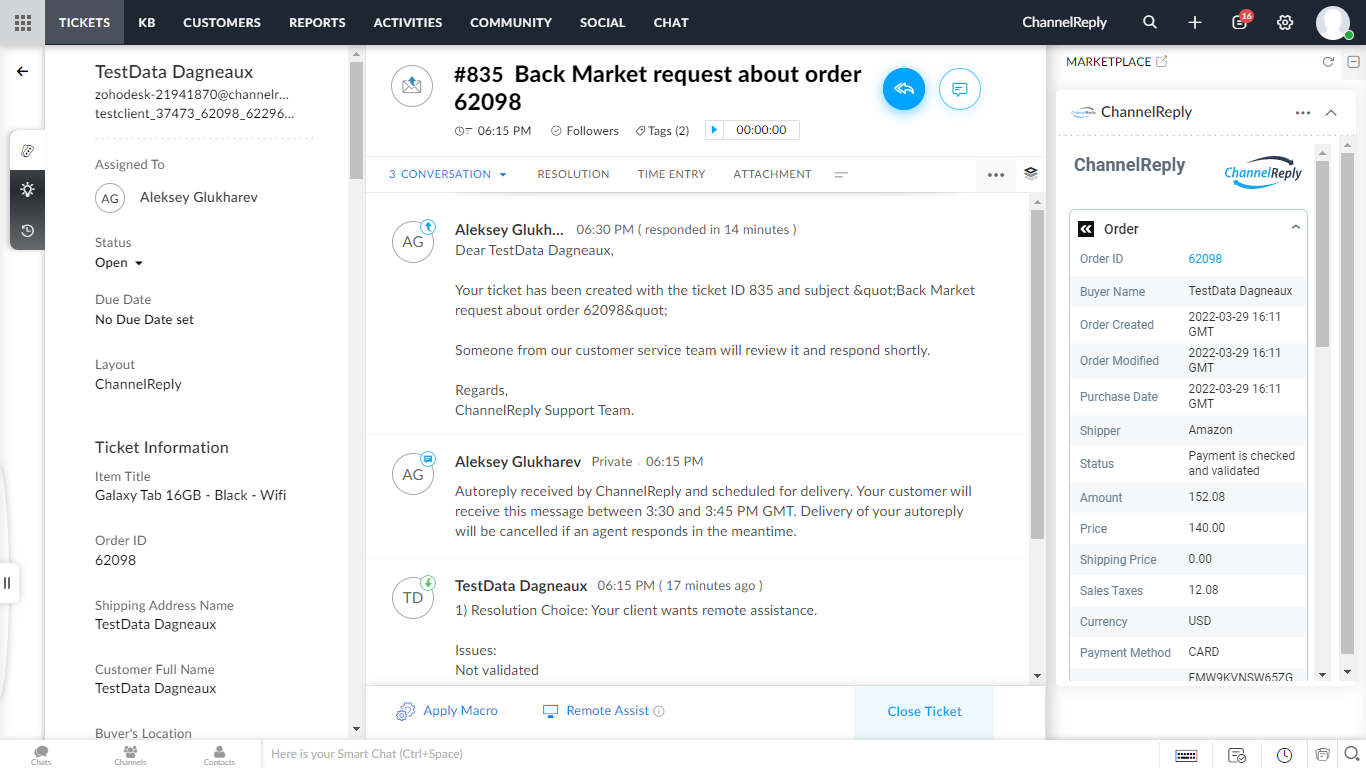Open the Activities module

[408, 22]
